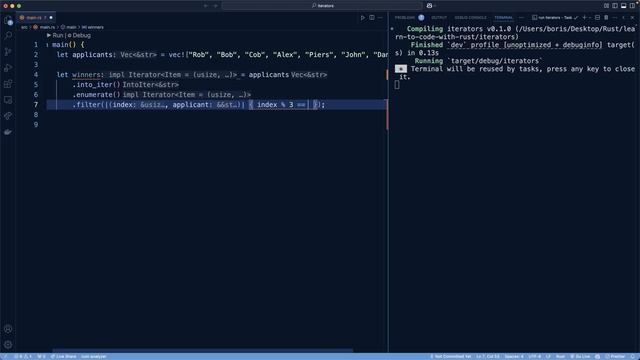This screenshot has height=360, width=640.
Task: Click '.enumerate()' on line 6
Action: point(96,95)
